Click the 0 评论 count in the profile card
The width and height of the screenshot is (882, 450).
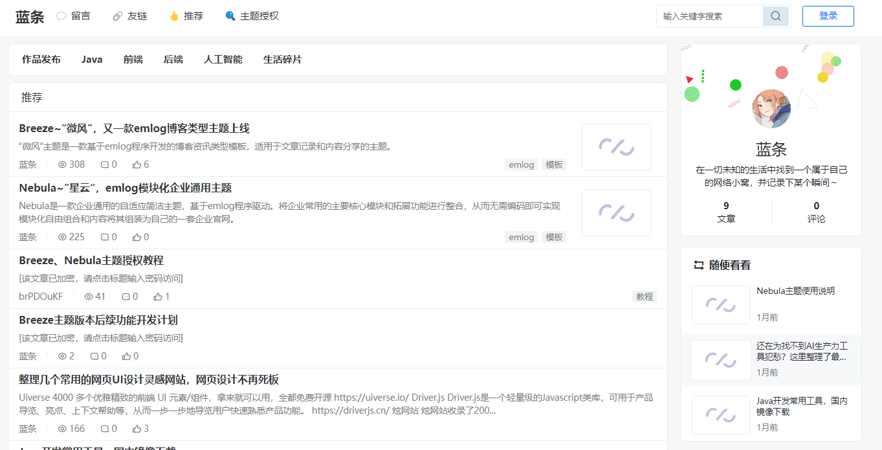point(816,212)
